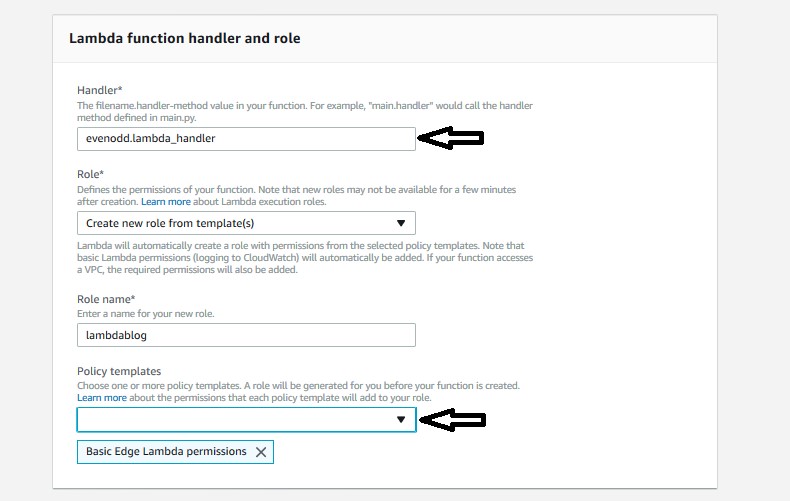Remove the Basic Edge Lambda permissions tag
Screen dimensions: 790x501
[260, 452]
